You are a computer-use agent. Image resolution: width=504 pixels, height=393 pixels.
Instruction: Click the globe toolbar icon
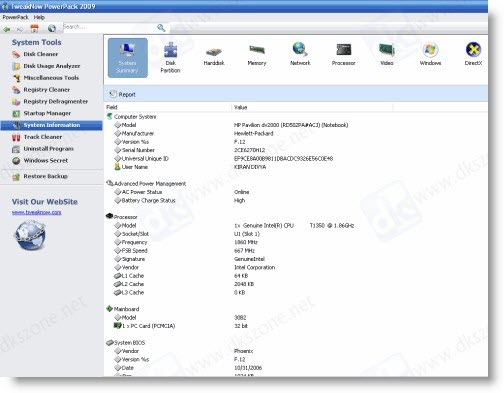pyautogui.click(x=52, y=29)
